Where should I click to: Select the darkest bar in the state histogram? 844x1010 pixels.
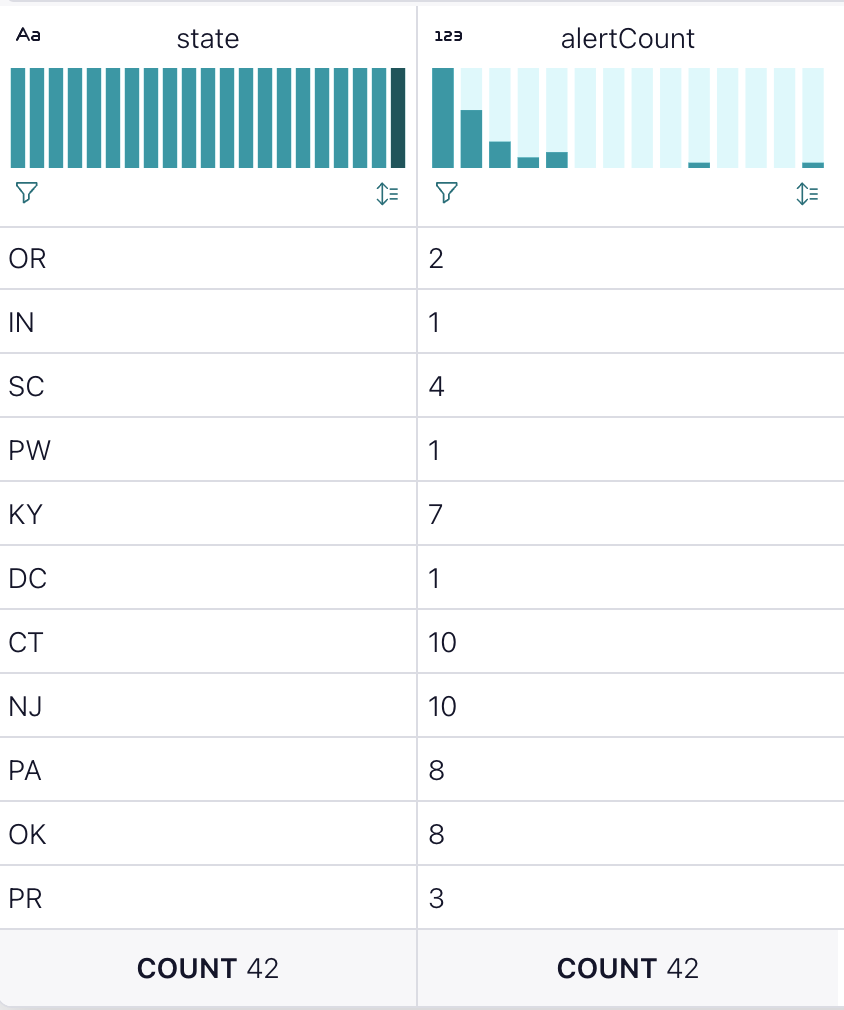[x=400, y=115]
